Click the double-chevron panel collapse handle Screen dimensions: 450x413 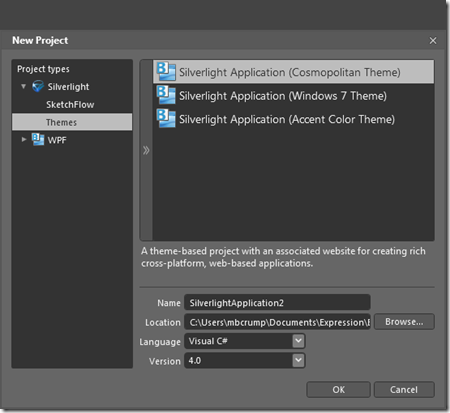[146, 150]
